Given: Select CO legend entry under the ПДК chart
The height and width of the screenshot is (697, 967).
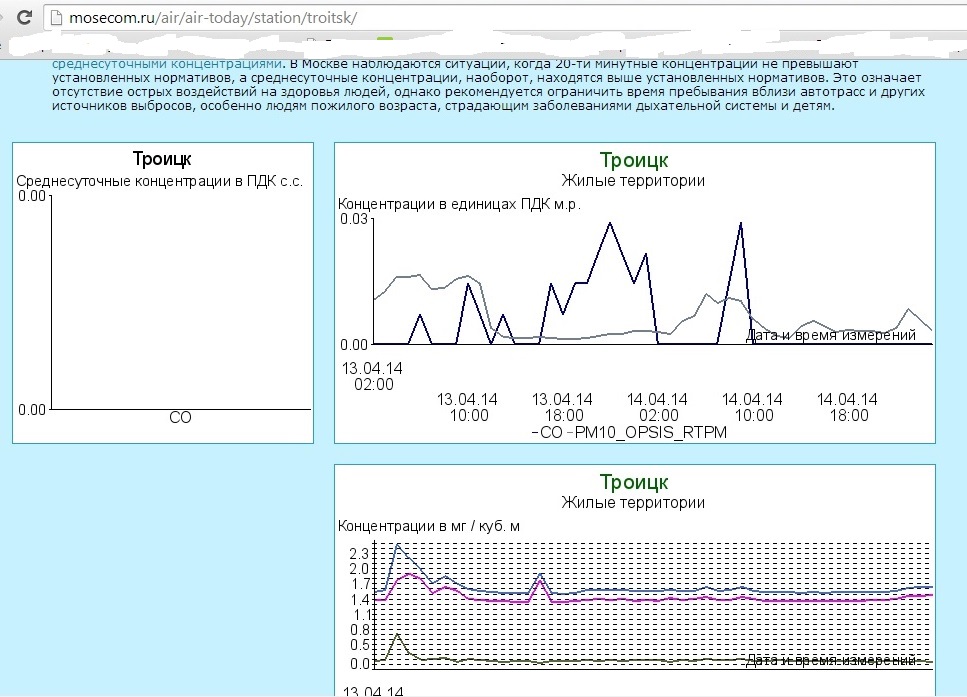Looking at the screenshot, I should pyautogui.click(x=547, y=432).
